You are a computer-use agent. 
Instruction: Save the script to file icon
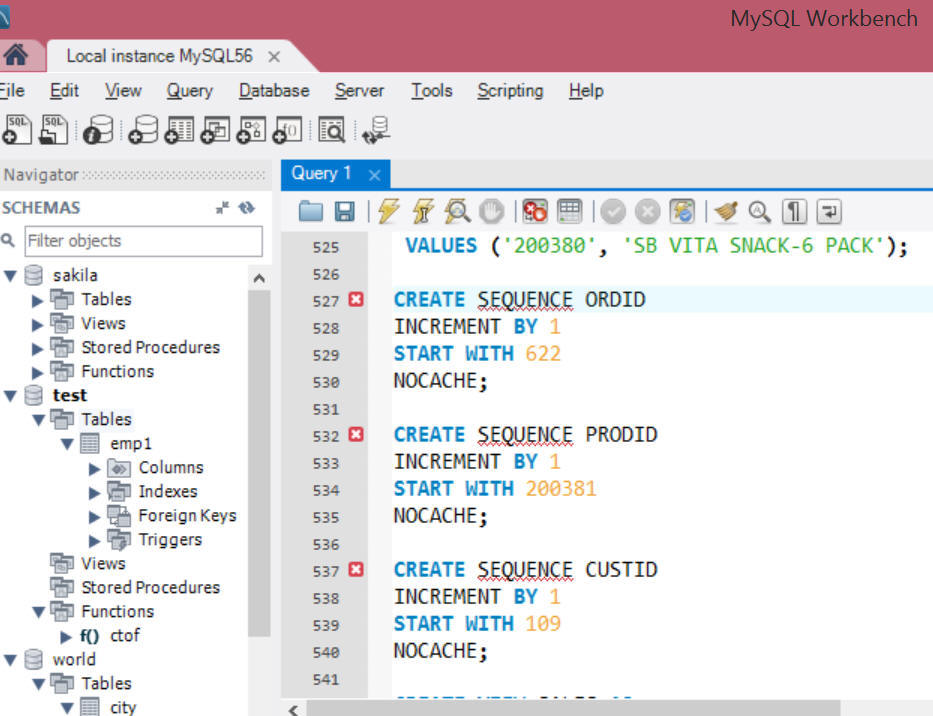[345, 211]
